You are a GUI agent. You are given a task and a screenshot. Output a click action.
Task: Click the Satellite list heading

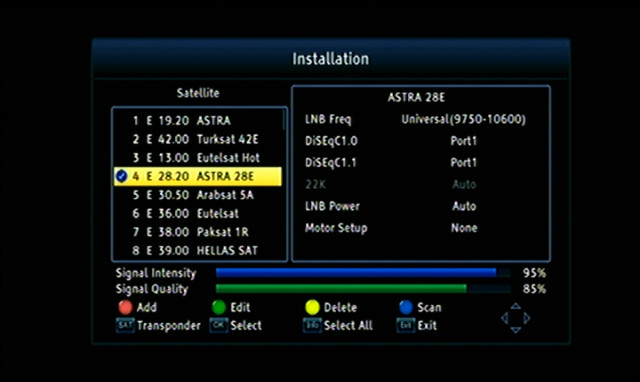(198, 93)
